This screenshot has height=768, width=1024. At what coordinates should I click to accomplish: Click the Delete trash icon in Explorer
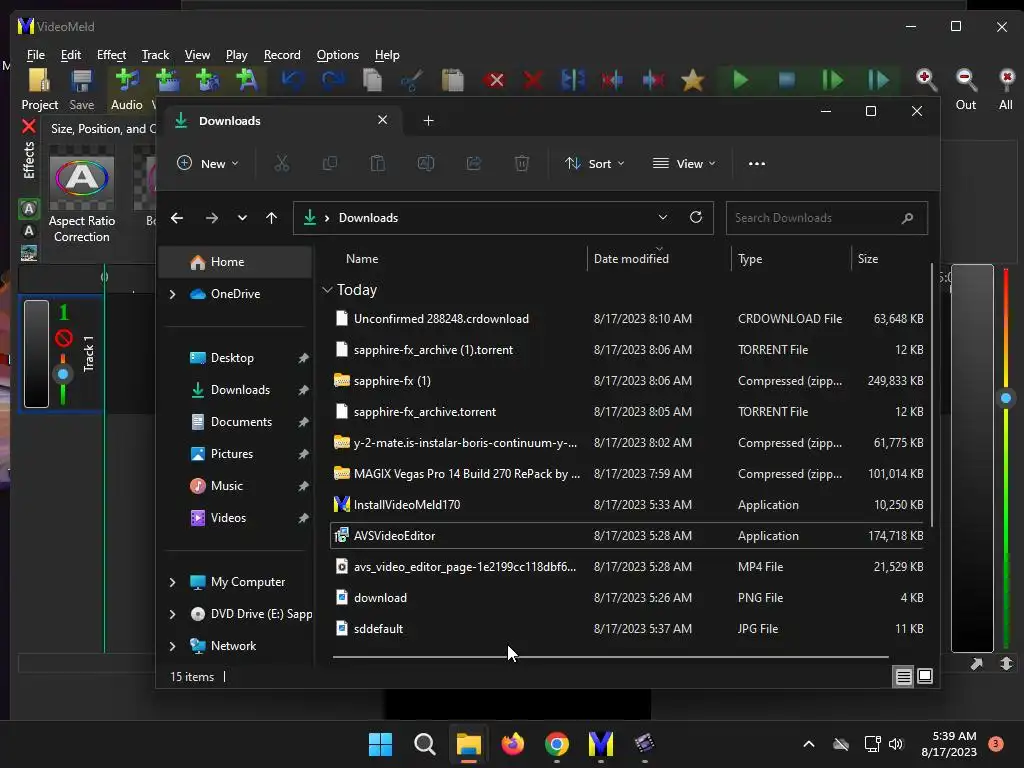point(521,163)
